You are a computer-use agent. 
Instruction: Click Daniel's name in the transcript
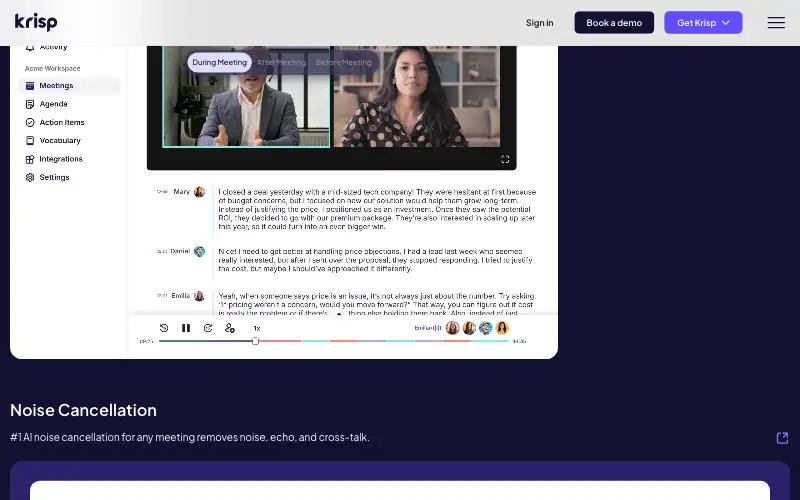[x=180, y=251]
